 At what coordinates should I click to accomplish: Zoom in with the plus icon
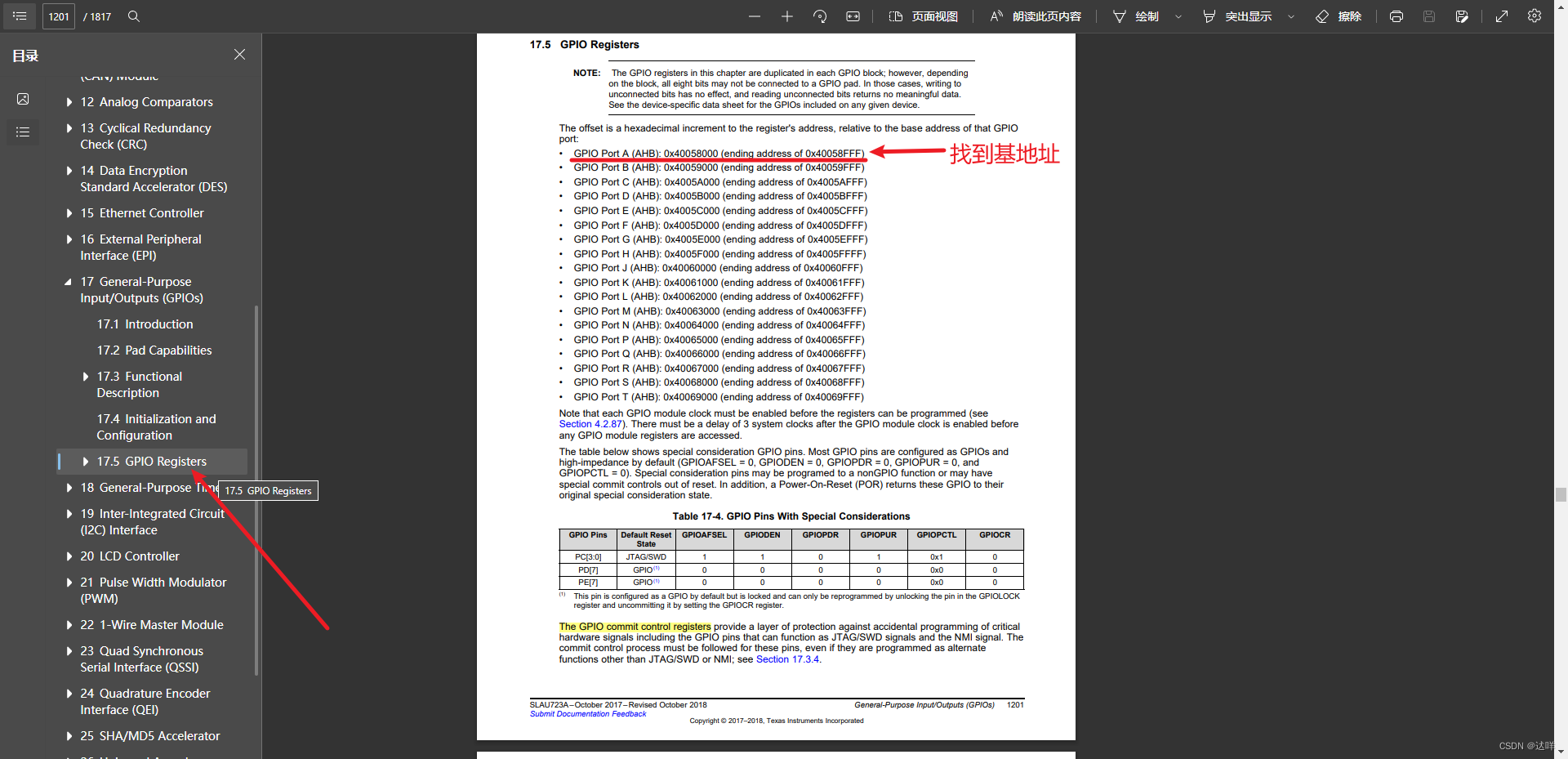pos(787,16)
